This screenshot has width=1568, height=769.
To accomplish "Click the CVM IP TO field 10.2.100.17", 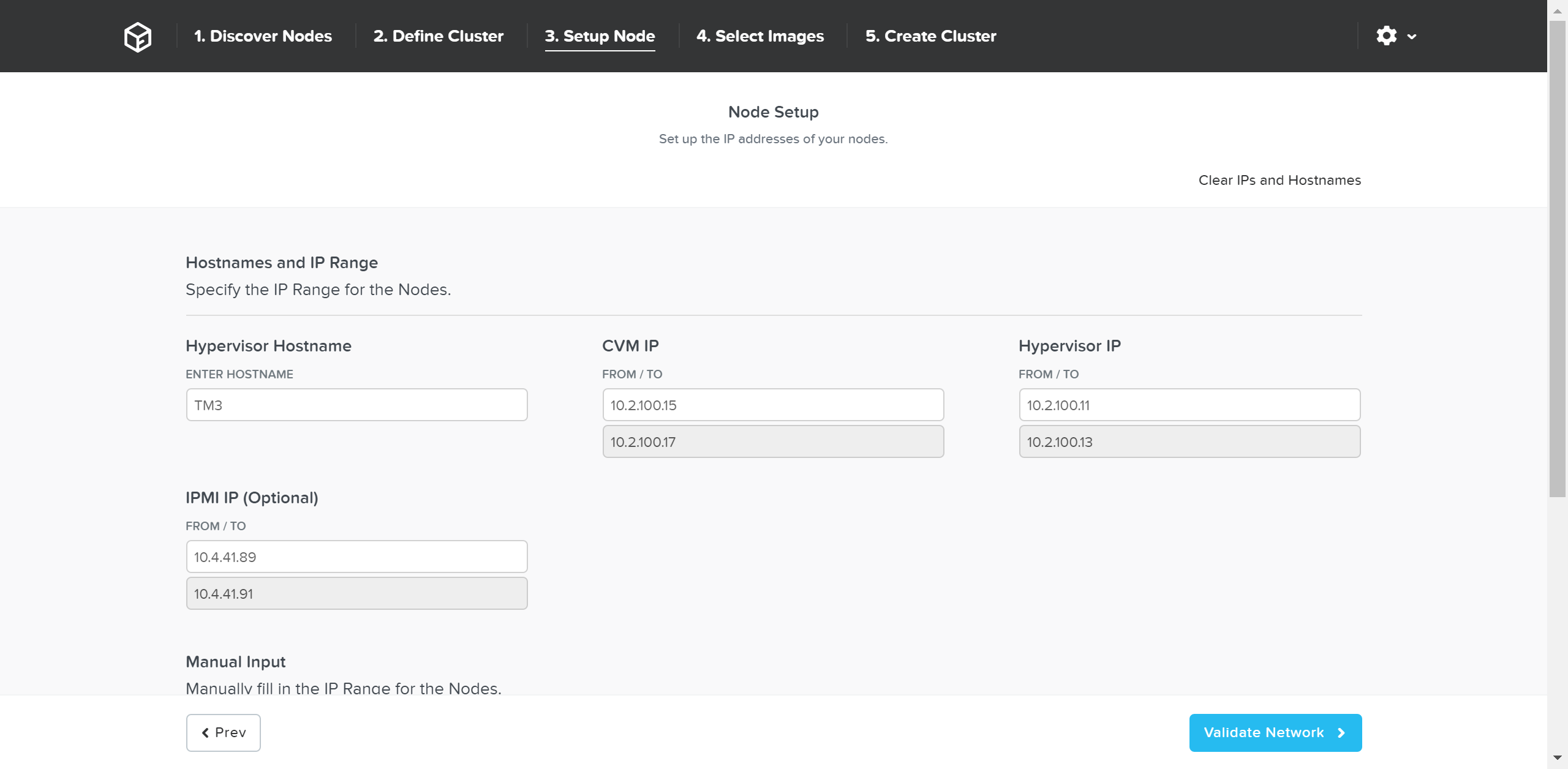I will [x=773, y=441].
